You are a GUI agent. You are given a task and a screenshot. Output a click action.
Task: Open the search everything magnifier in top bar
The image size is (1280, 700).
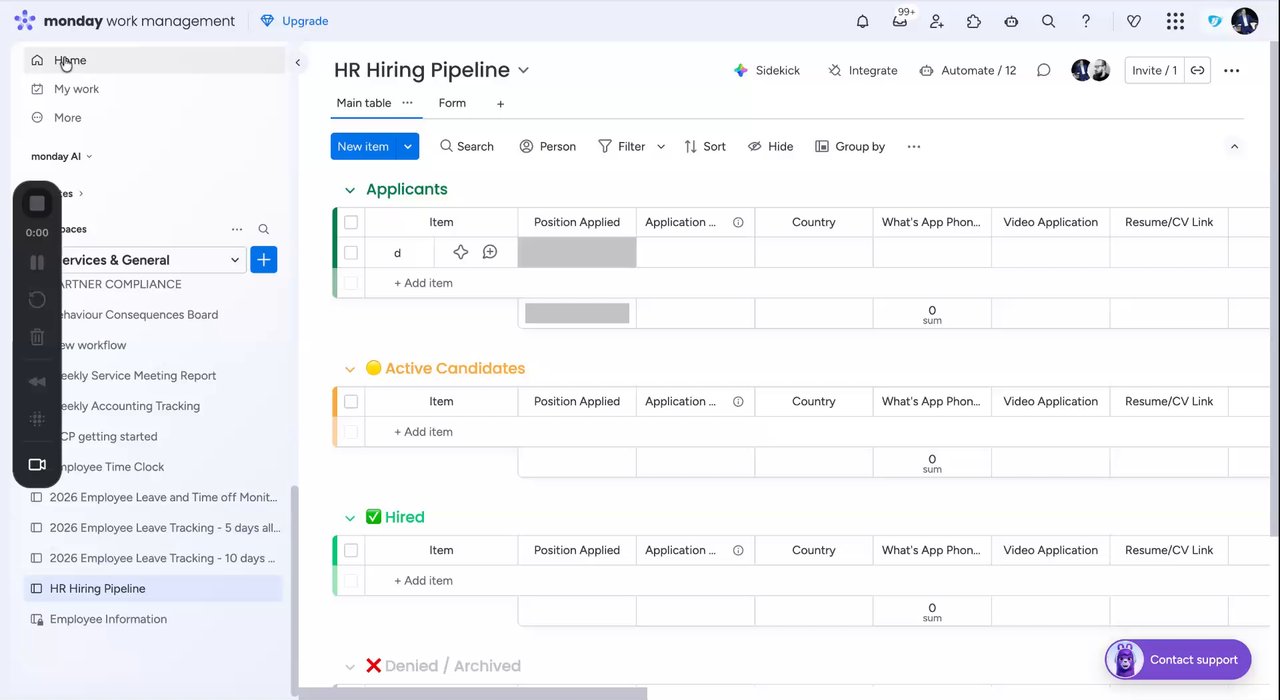pos(1048,21)
